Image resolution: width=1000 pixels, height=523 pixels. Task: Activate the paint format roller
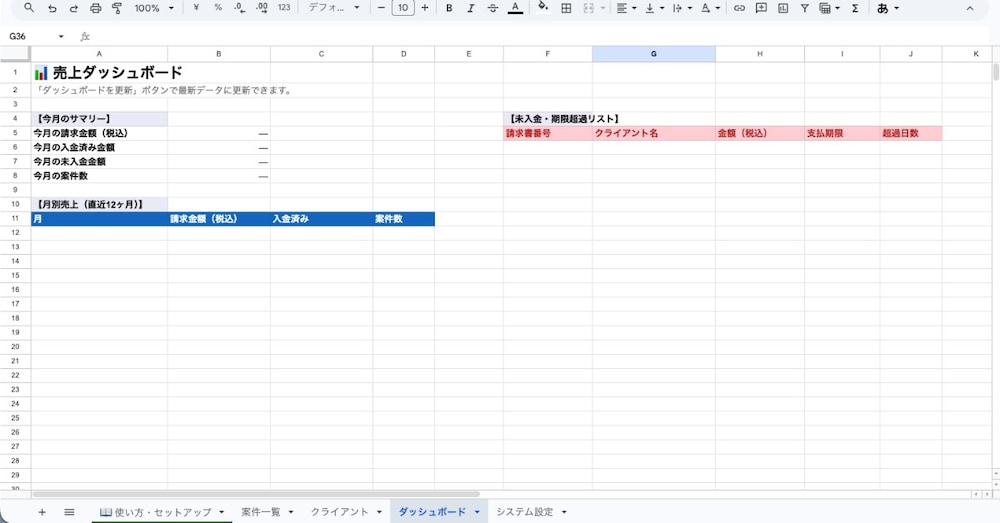coord(117,8)
